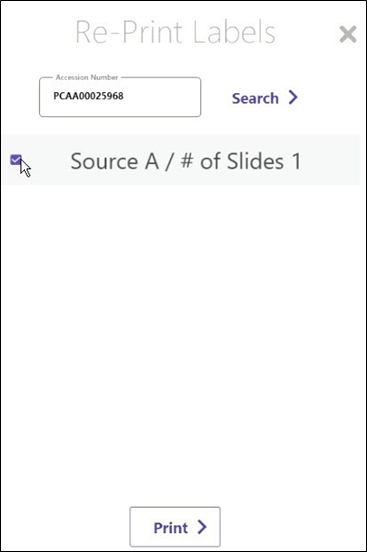
Task: Click the PCAA00025968 accession value text
Action: coord(88,96)
